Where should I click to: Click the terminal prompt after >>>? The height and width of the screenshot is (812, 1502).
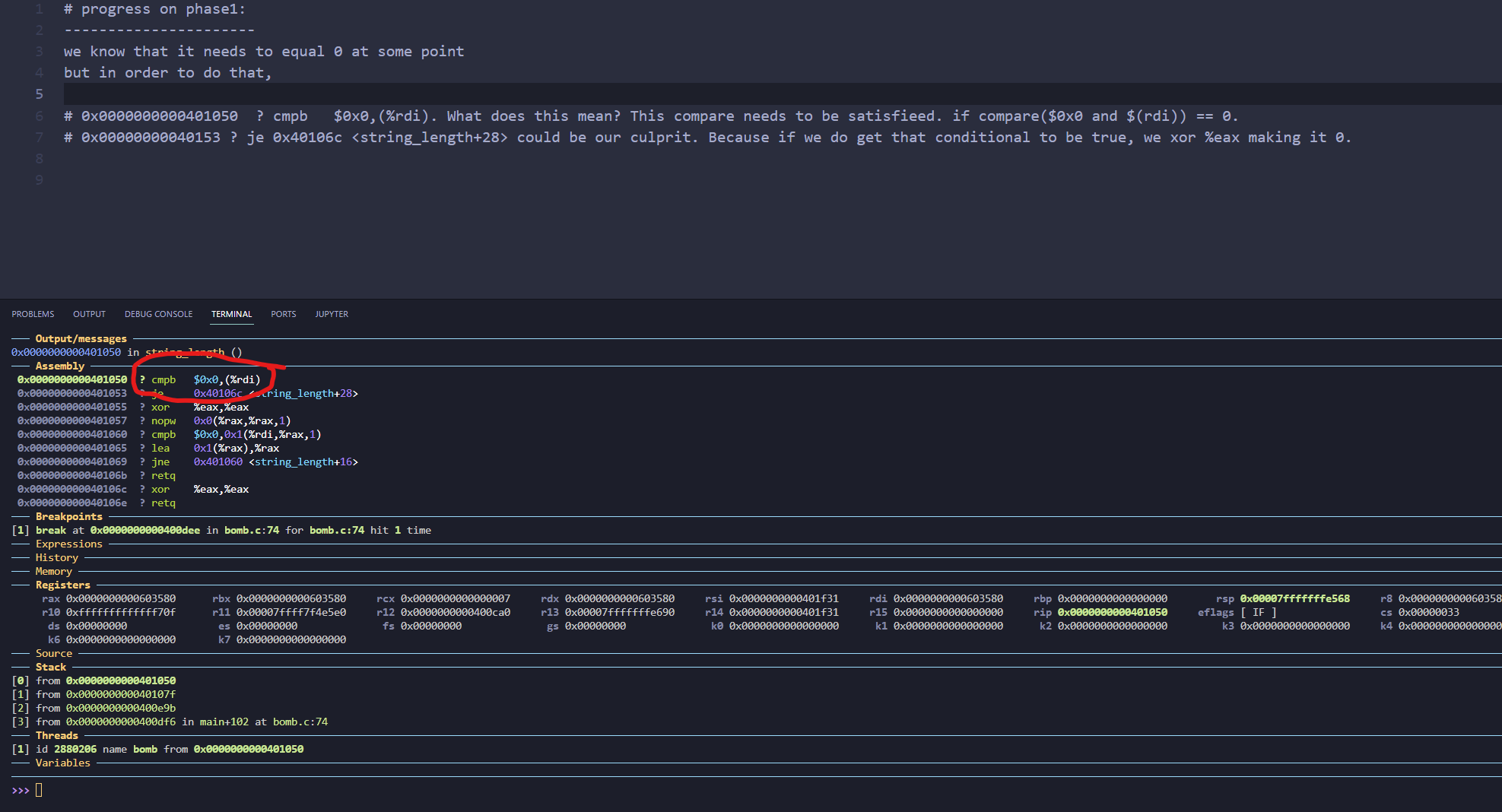click(x=40, y=791)
